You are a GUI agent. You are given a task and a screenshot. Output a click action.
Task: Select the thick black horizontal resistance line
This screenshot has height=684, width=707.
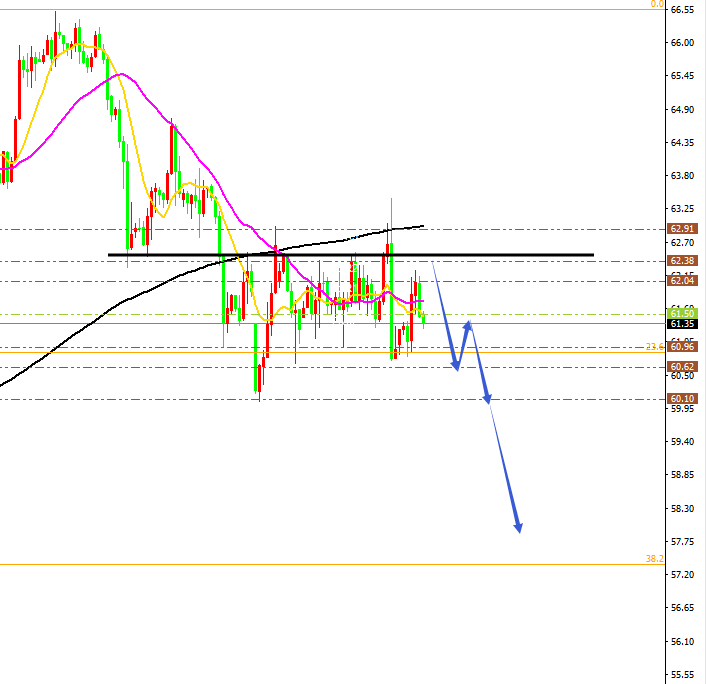coord(351,255)
